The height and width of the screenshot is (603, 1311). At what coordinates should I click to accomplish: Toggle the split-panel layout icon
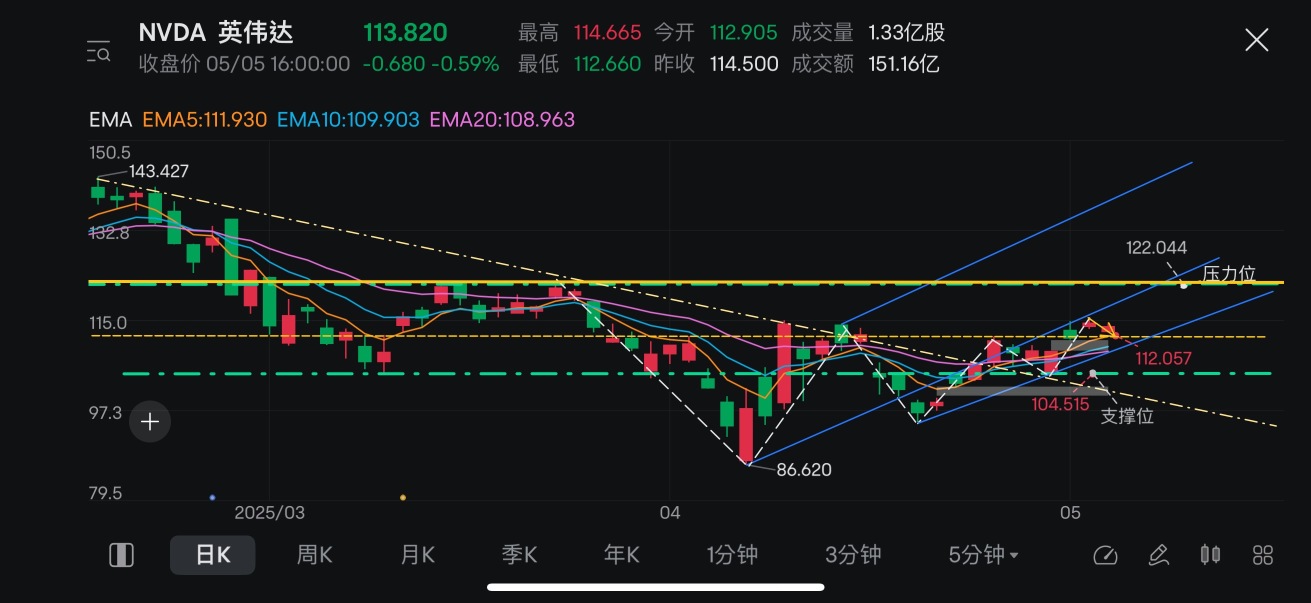coord(121,555)
